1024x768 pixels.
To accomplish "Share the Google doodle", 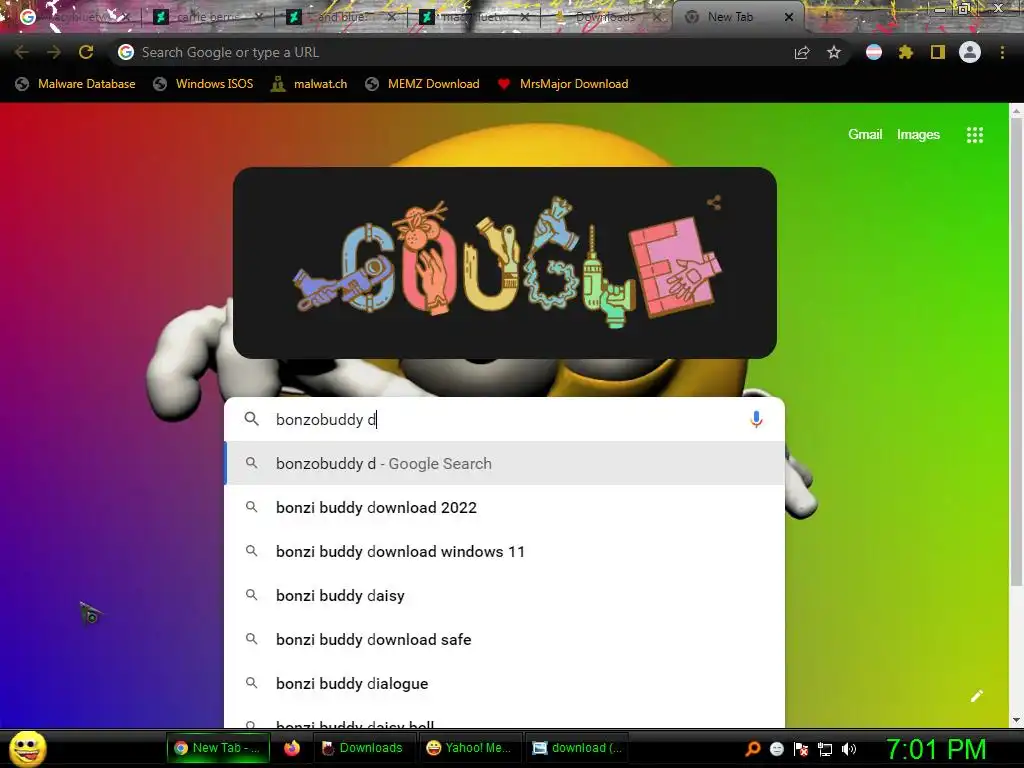I will 714,202.
